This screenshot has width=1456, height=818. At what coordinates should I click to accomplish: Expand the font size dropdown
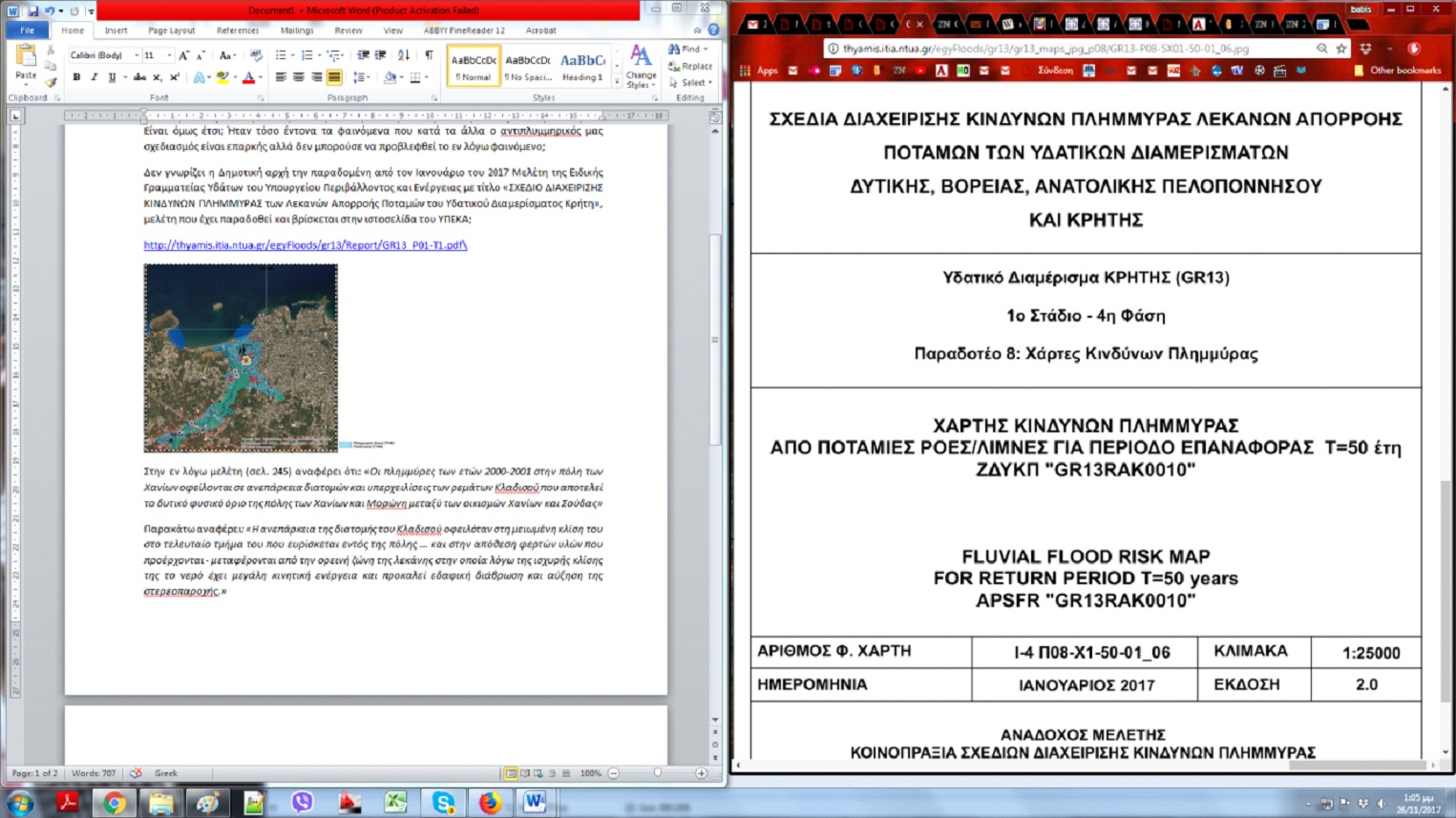tap(168, 55)
